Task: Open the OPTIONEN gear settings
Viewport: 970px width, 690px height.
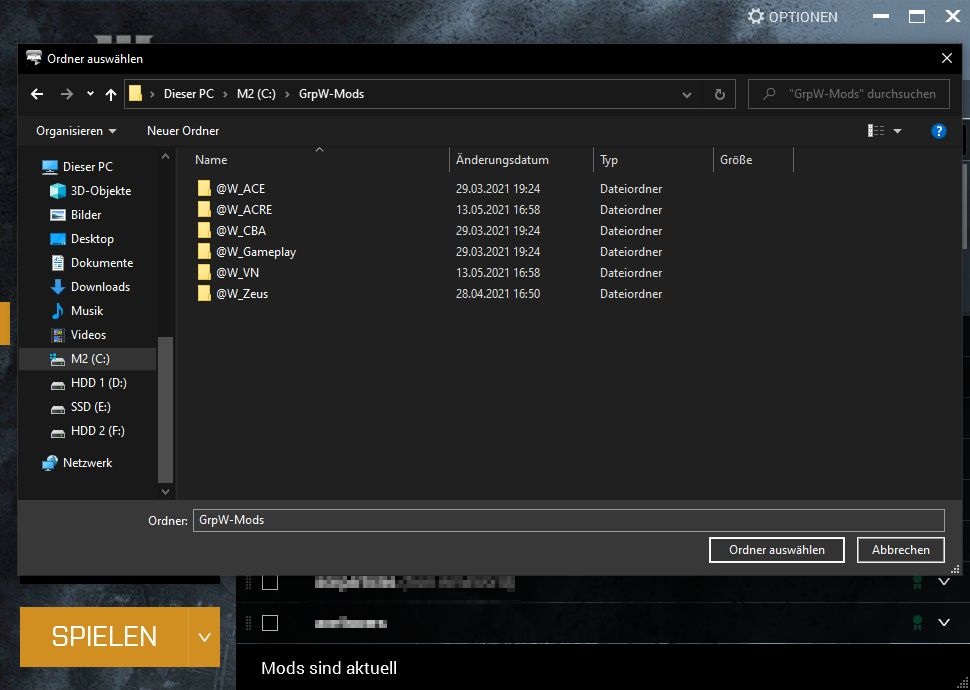Action: pyautogui.click(x=792, y=17)
